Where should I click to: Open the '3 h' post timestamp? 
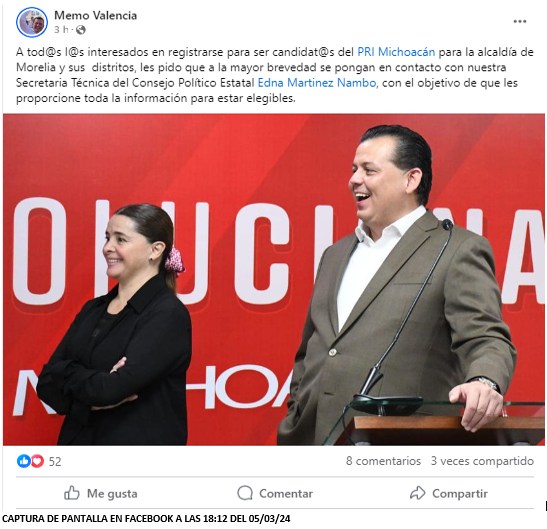61,30
